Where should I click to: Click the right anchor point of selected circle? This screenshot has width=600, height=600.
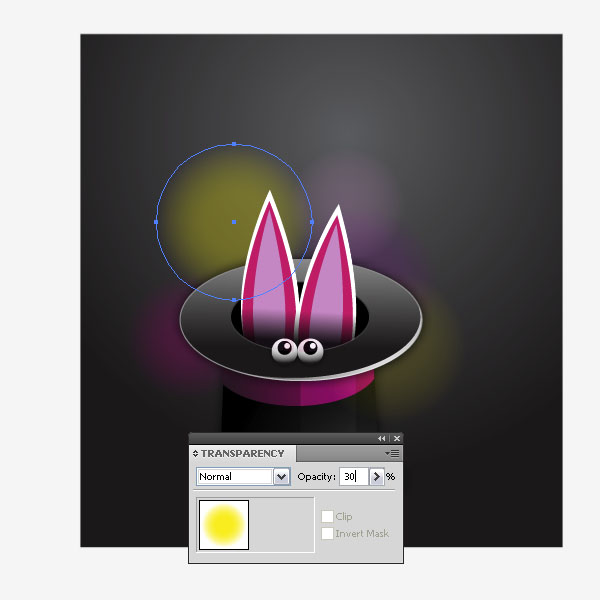click(x=312, y=222)
